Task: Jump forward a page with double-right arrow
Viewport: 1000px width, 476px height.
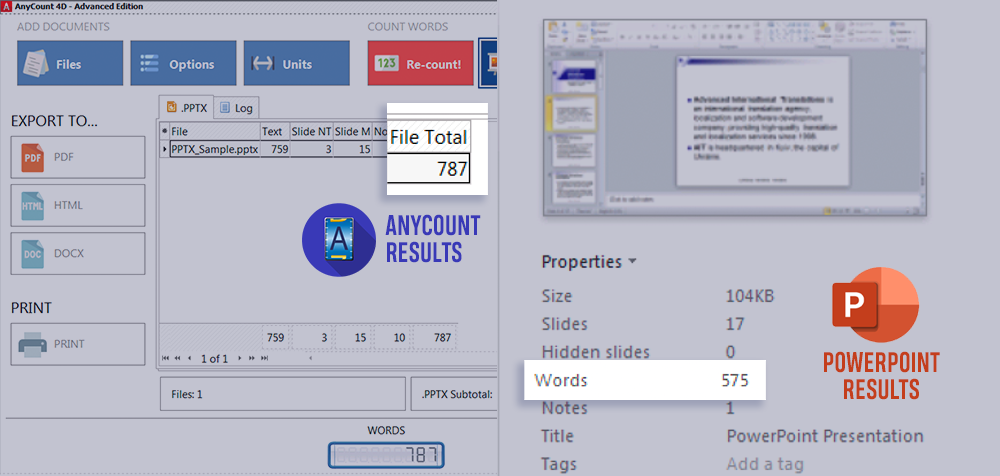Action: pos(252,358)
